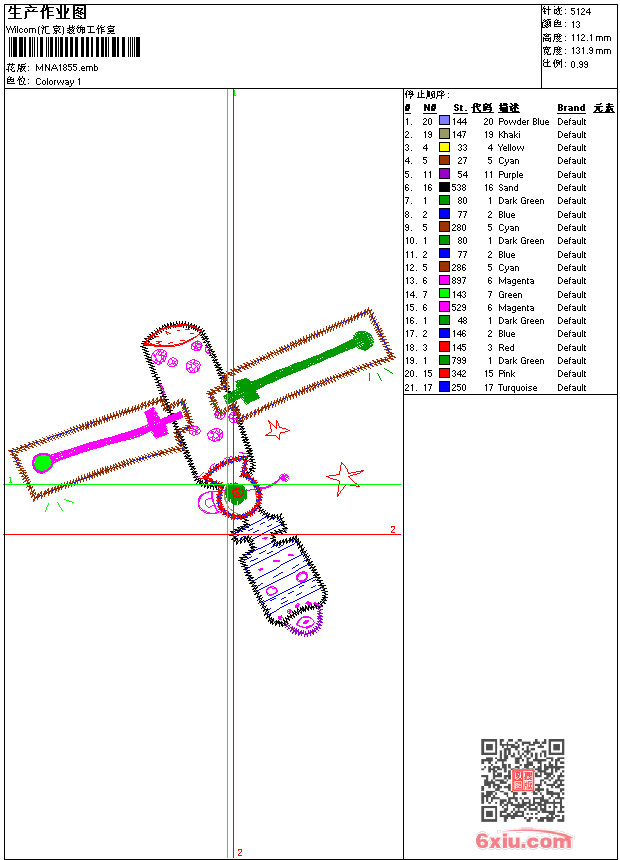Select the 'Khaki' description text
Screen dimensions: 620x860
tap(509, 134)
